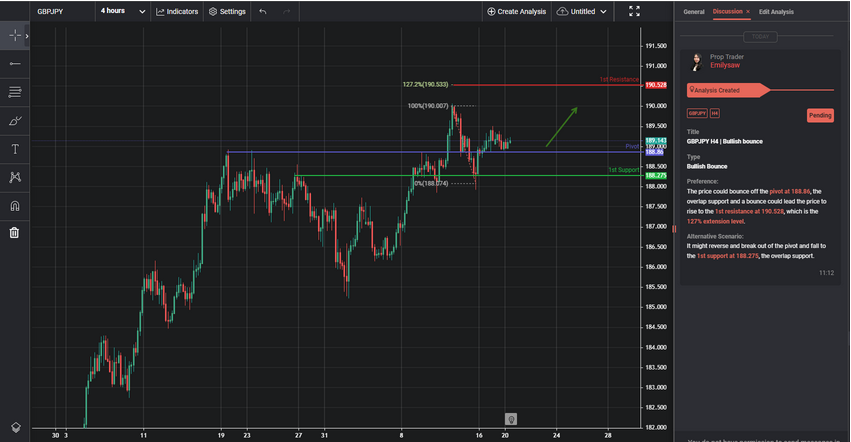Click the title 'GBPJPY H4 | Bullish bounce'
The width and height of the screenshot is (851, 442).
pyautogui.click(x=725, y=141)
